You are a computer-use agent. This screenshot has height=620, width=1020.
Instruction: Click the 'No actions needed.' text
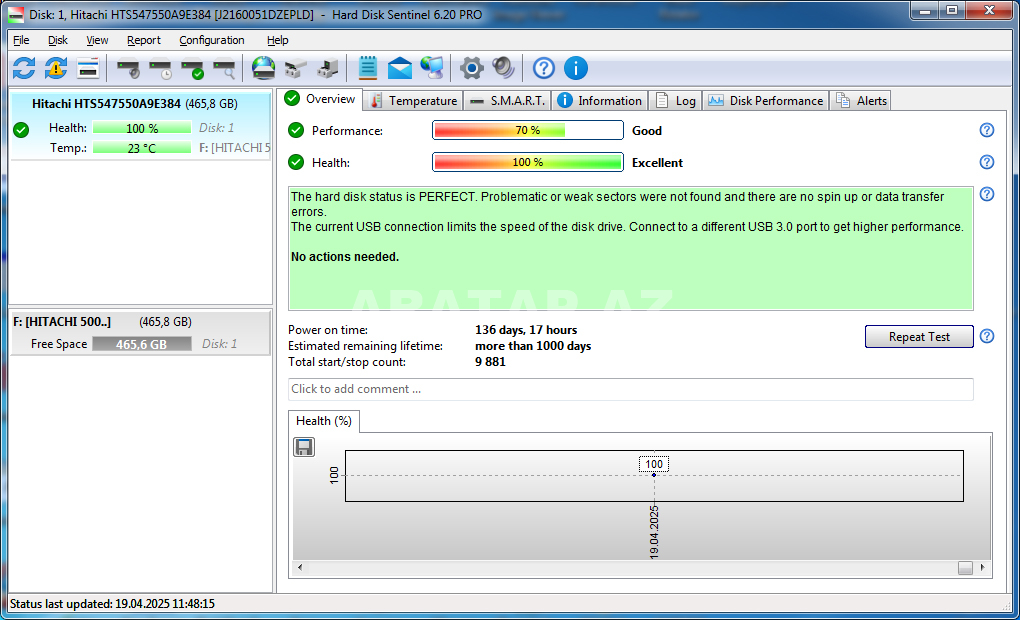(345, 257)
